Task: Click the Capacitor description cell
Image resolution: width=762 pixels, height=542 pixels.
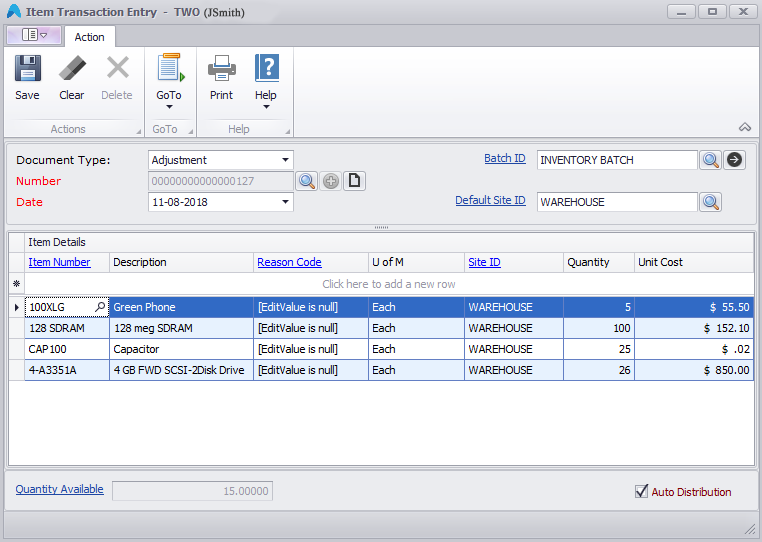Action: (181, 349)
